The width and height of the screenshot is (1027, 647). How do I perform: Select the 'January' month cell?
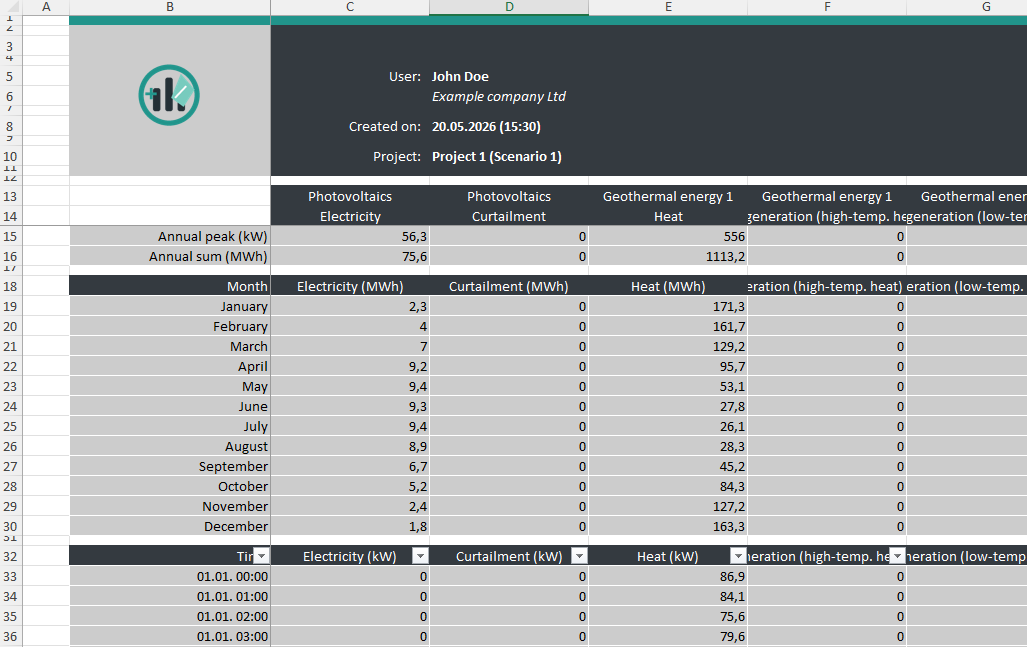170,306
